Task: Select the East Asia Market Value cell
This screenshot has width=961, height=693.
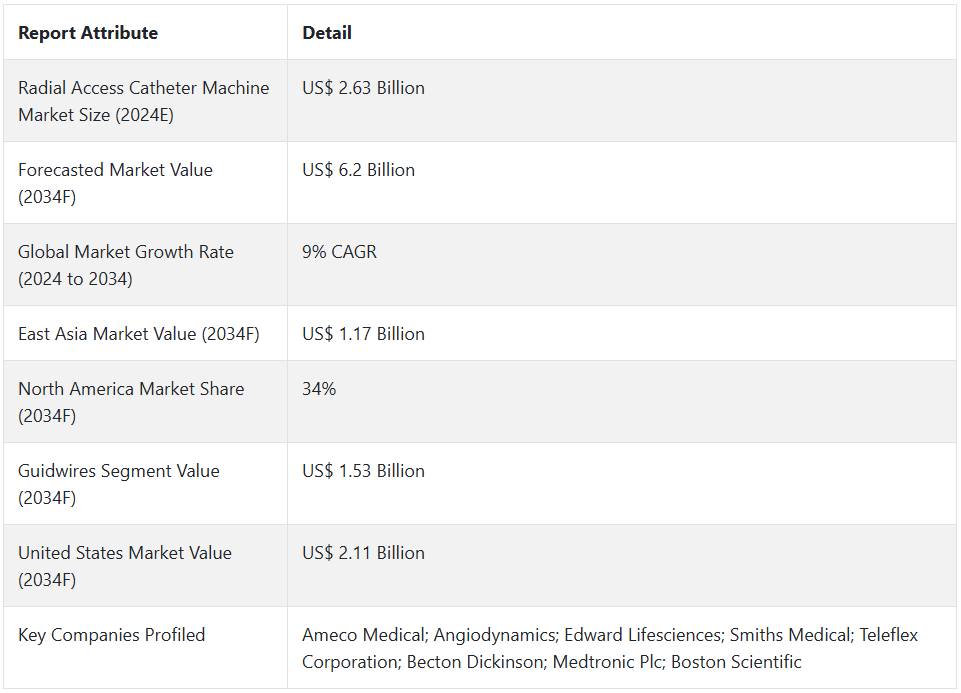Action: click(x=138, y=334)
